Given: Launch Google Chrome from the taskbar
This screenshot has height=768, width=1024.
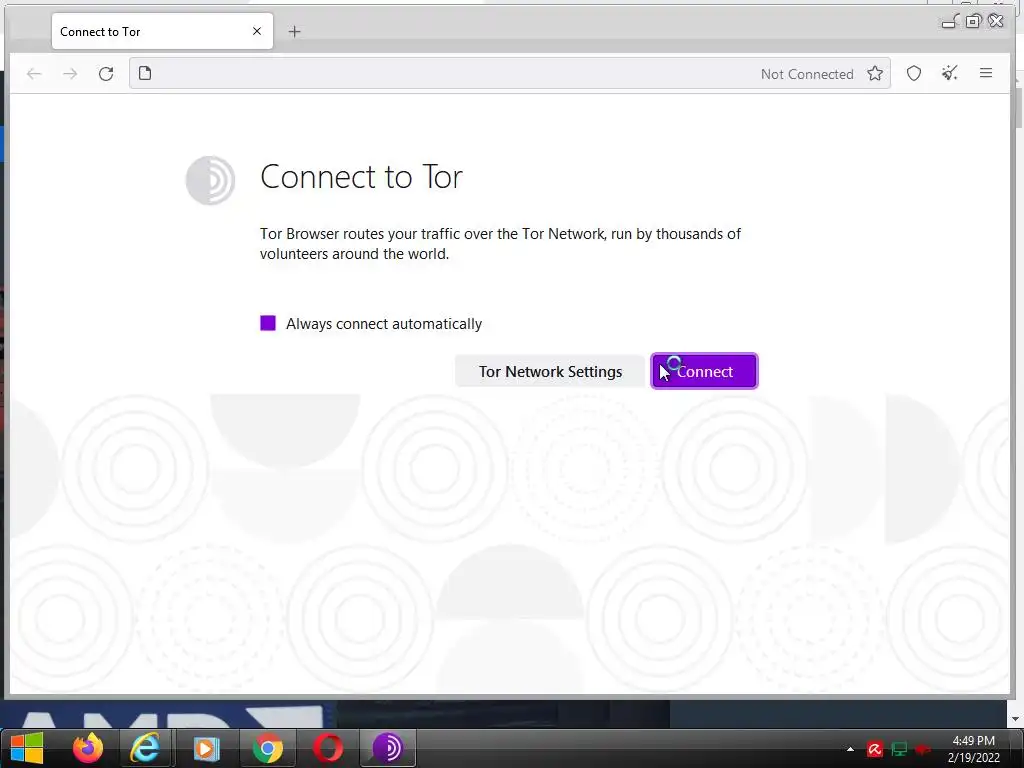Looking at the screenshot, I should (x=268, y=748).
